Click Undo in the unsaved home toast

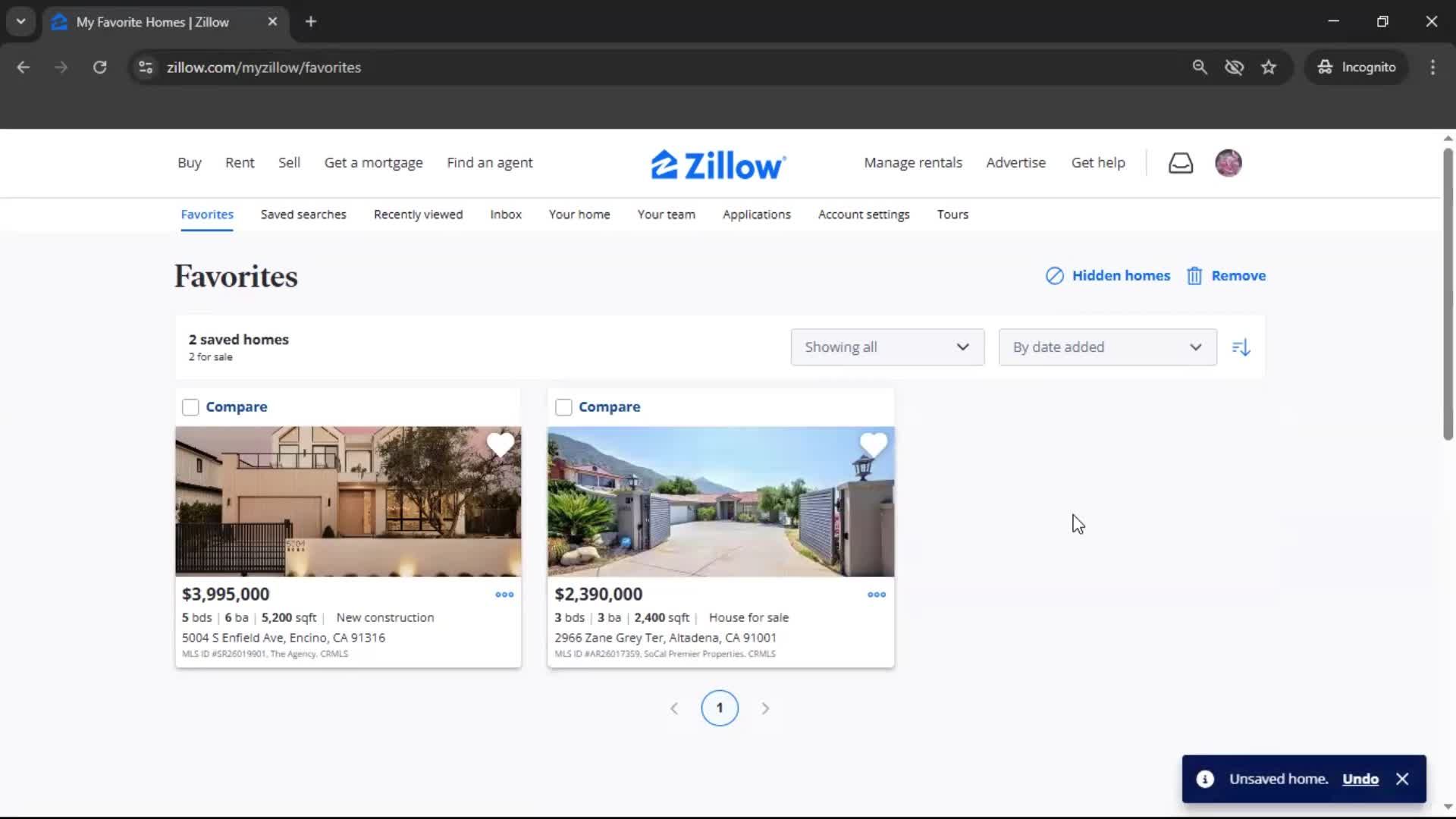(1360, 779)
